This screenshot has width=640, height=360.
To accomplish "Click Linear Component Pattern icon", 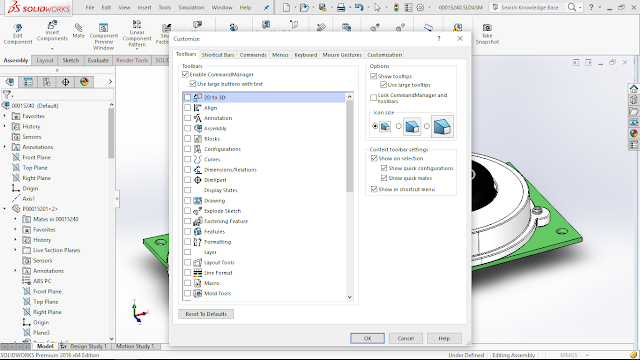I will point(137,24).
